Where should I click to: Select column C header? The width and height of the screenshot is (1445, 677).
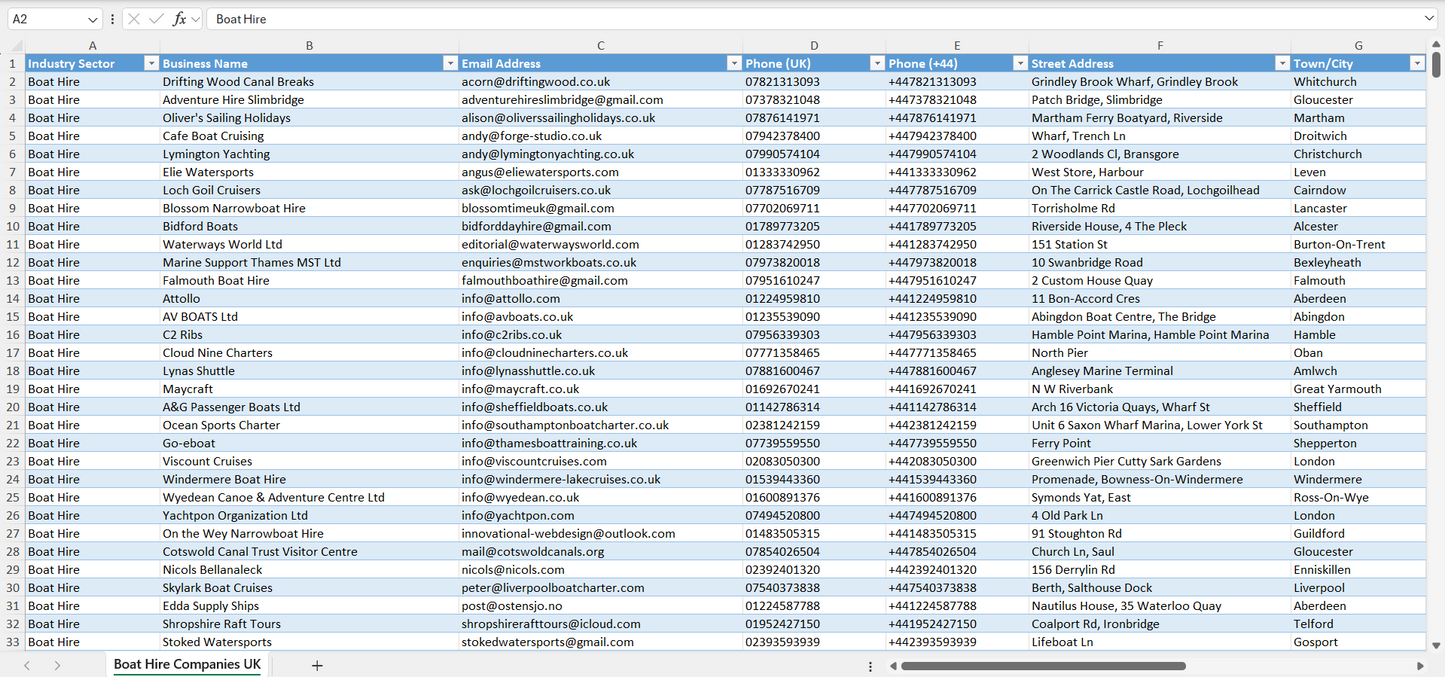(601, 46)
